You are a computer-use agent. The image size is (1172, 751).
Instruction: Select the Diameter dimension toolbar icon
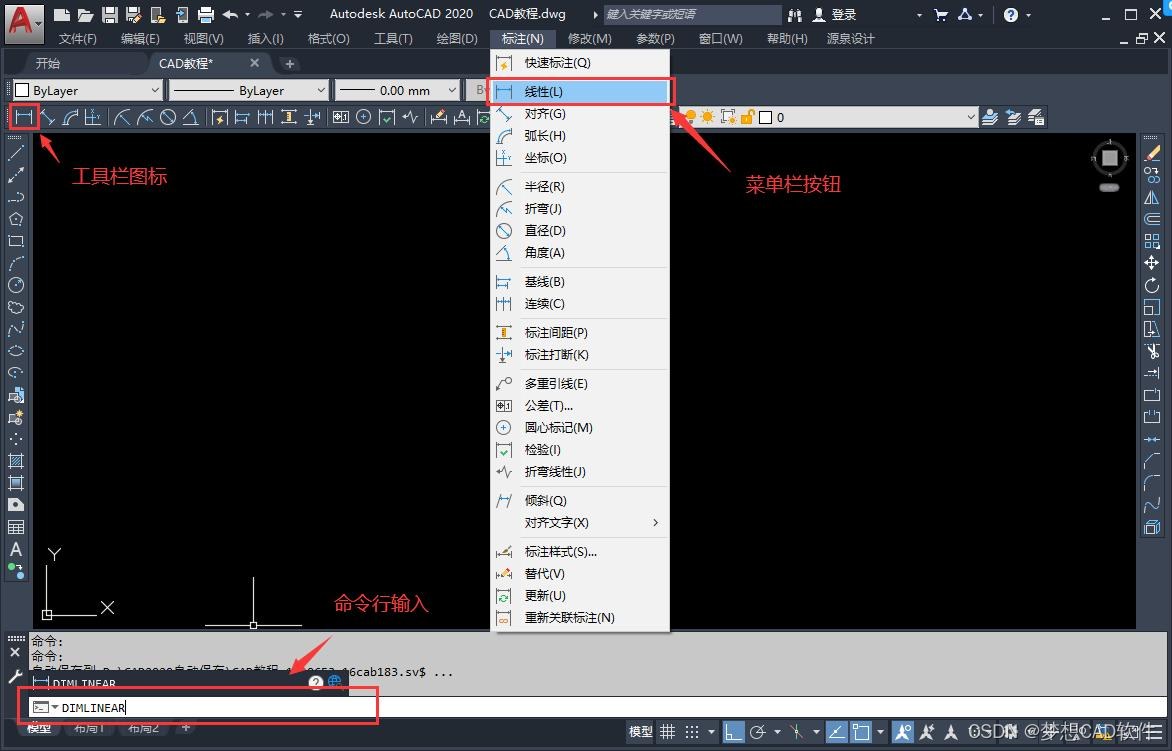(x=168, y=117)
